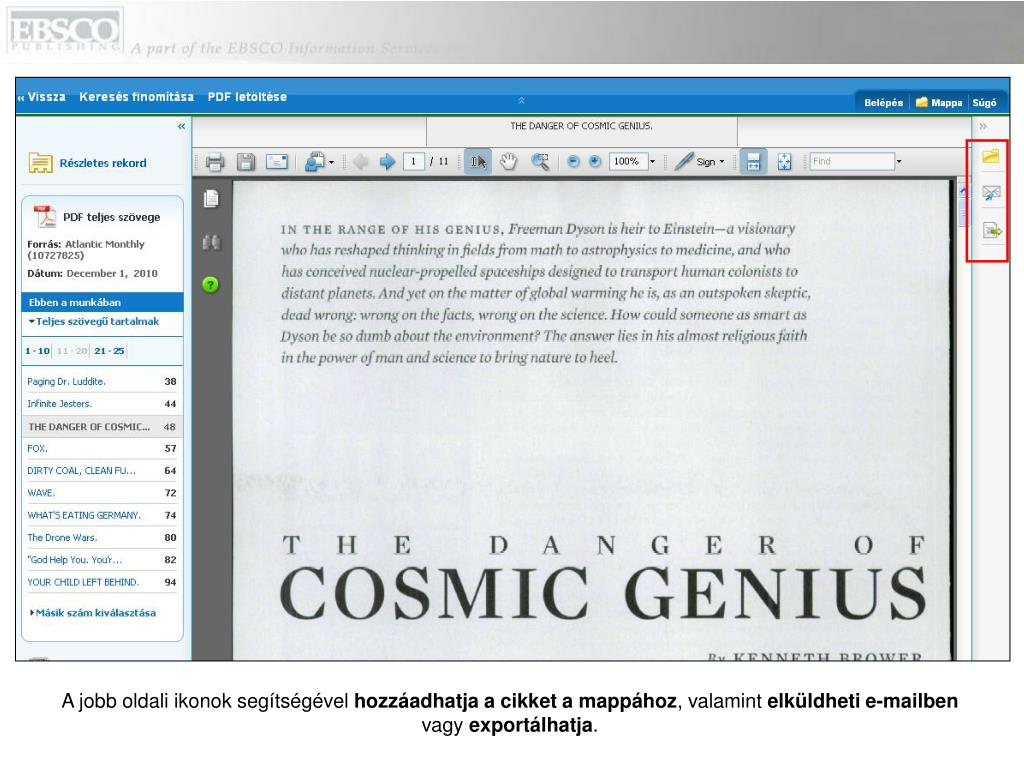Open the binoculars search panel
Image resolution: width=1024 pixels, height=768 pixels.
coord(211,243)
